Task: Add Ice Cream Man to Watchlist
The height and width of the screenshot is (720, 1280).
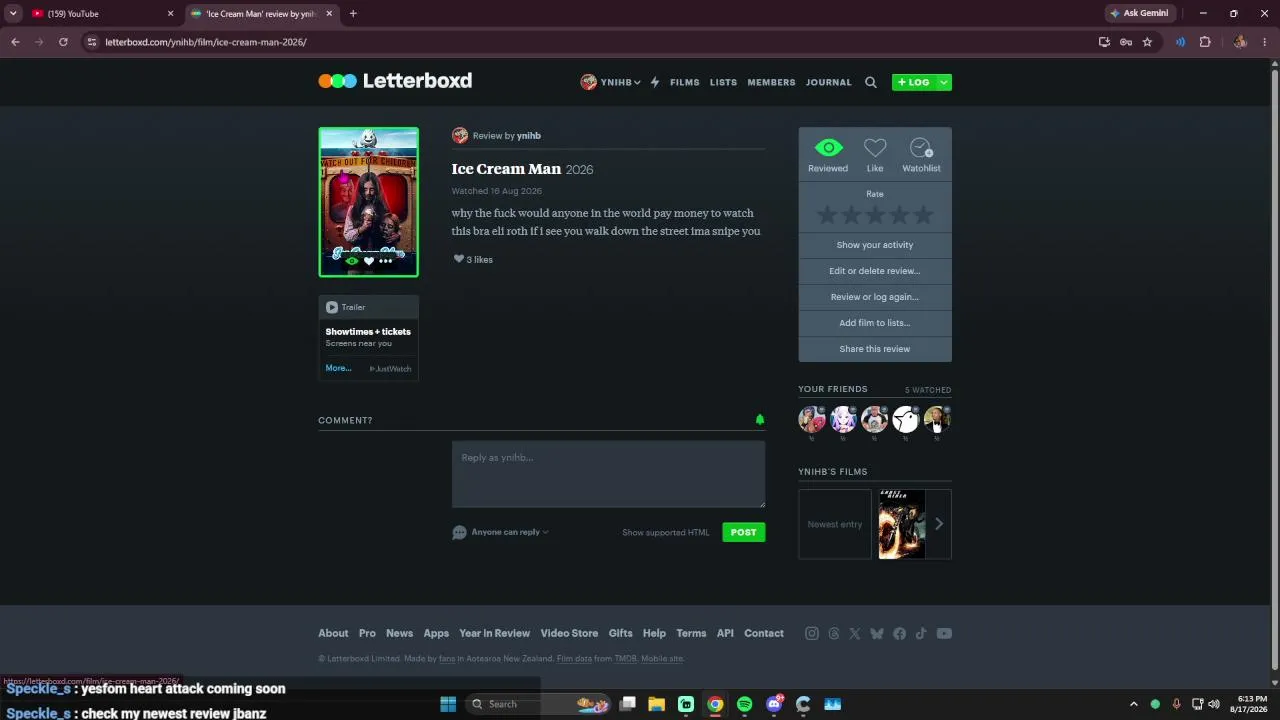Action: point(921,148)
